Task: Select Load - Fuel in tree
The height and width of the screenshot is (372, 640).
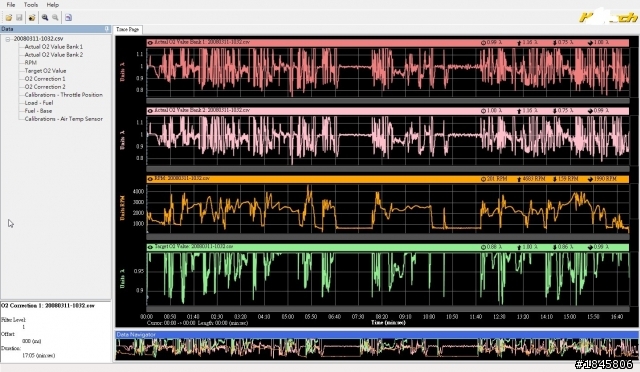Action: 39,103
